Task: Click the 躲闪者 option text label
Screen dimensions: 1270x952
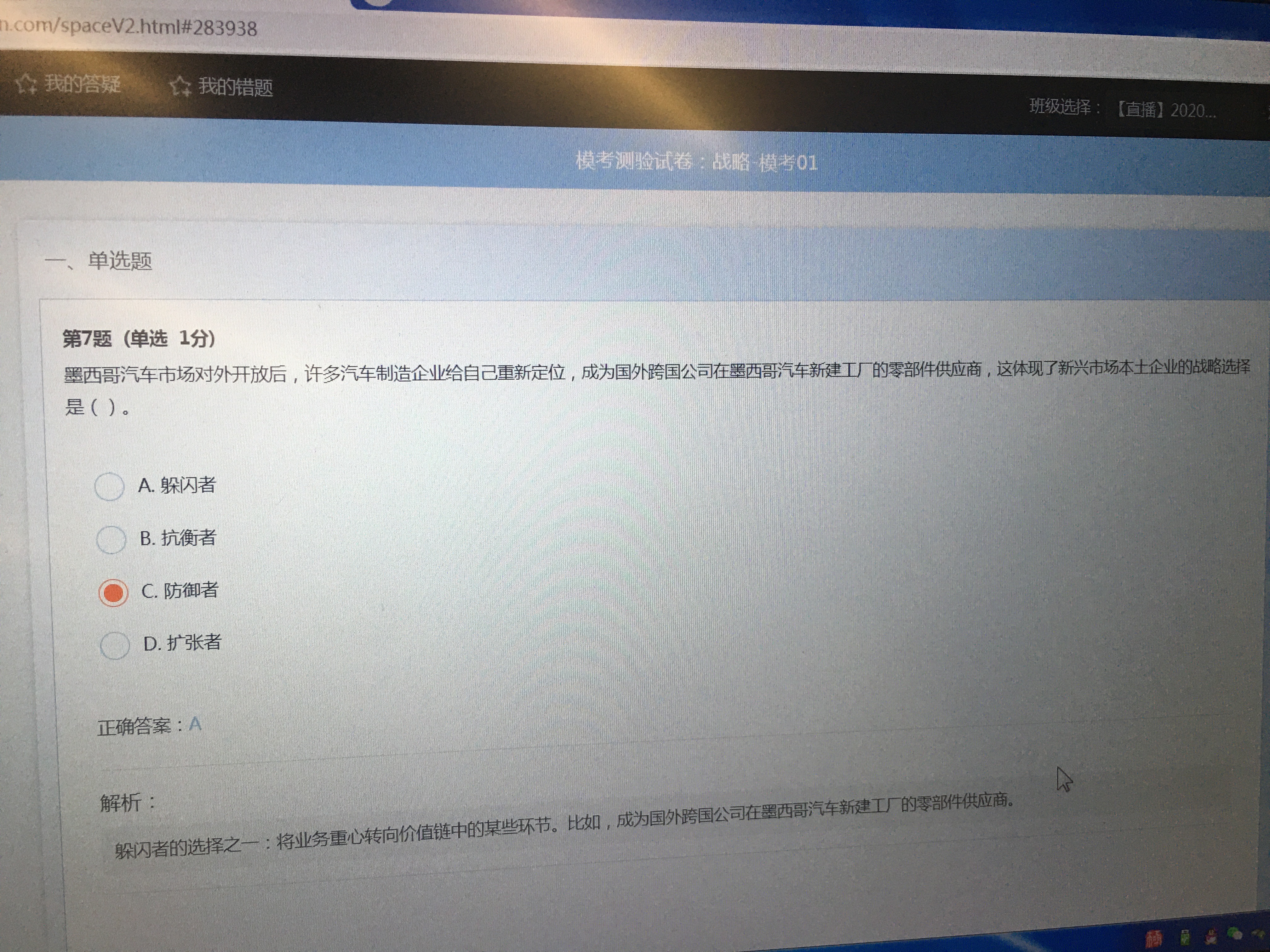Action: pos(187,485)
